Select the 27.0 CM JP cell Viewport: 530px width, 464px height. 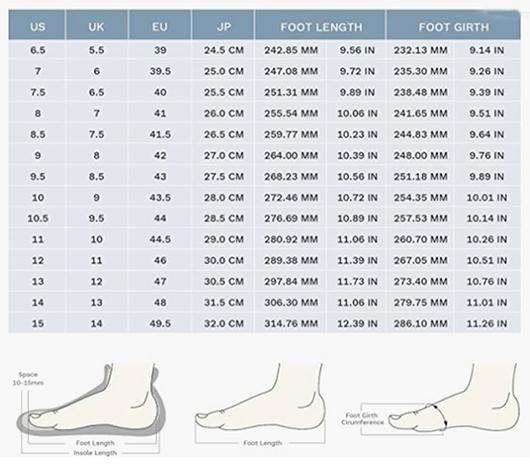223,155
